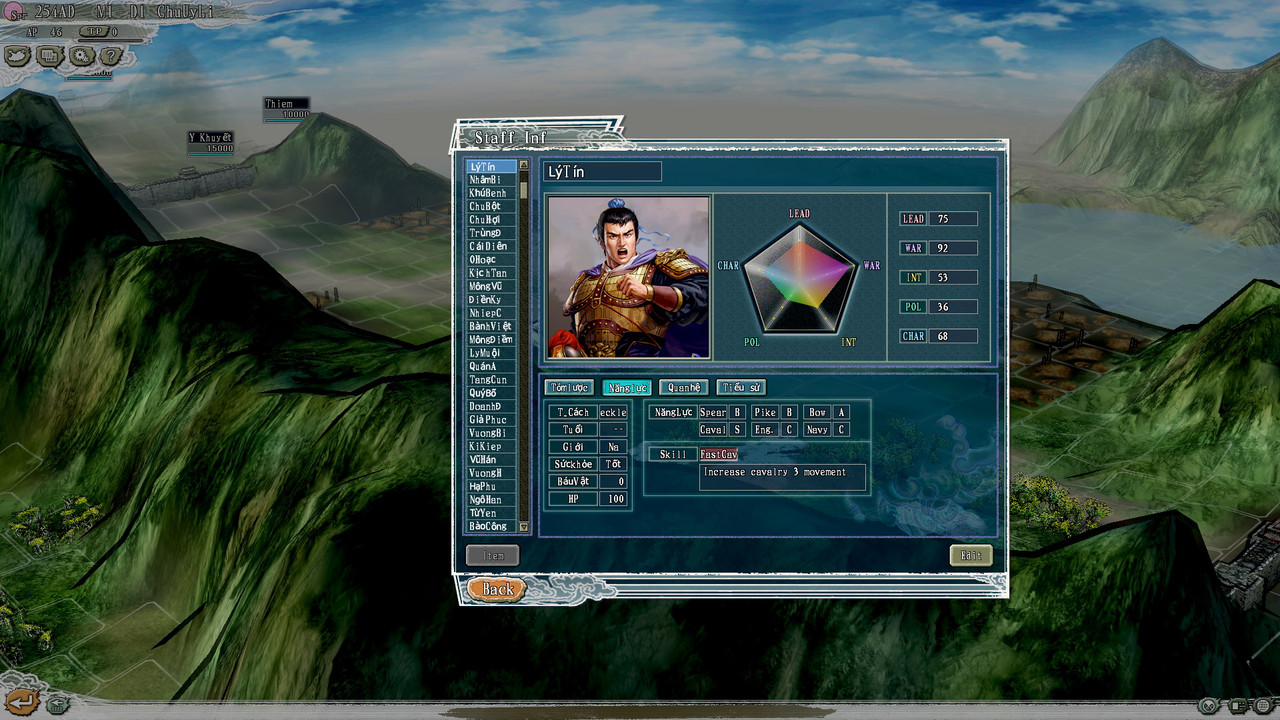Select QuýBố in the officer list
The height and width of the screenshot is (720, 1280).
[x=491, y=393]
